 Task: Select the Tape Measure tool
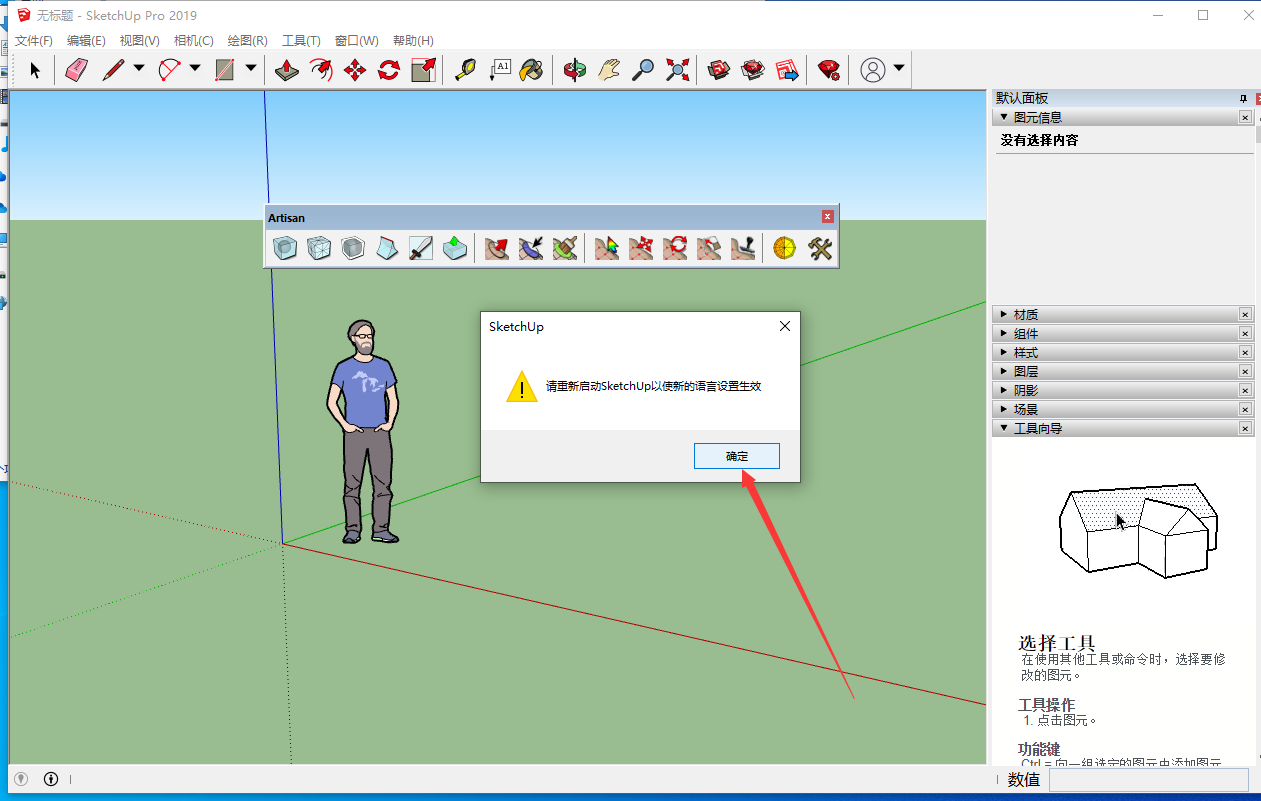tap(465, 69)
